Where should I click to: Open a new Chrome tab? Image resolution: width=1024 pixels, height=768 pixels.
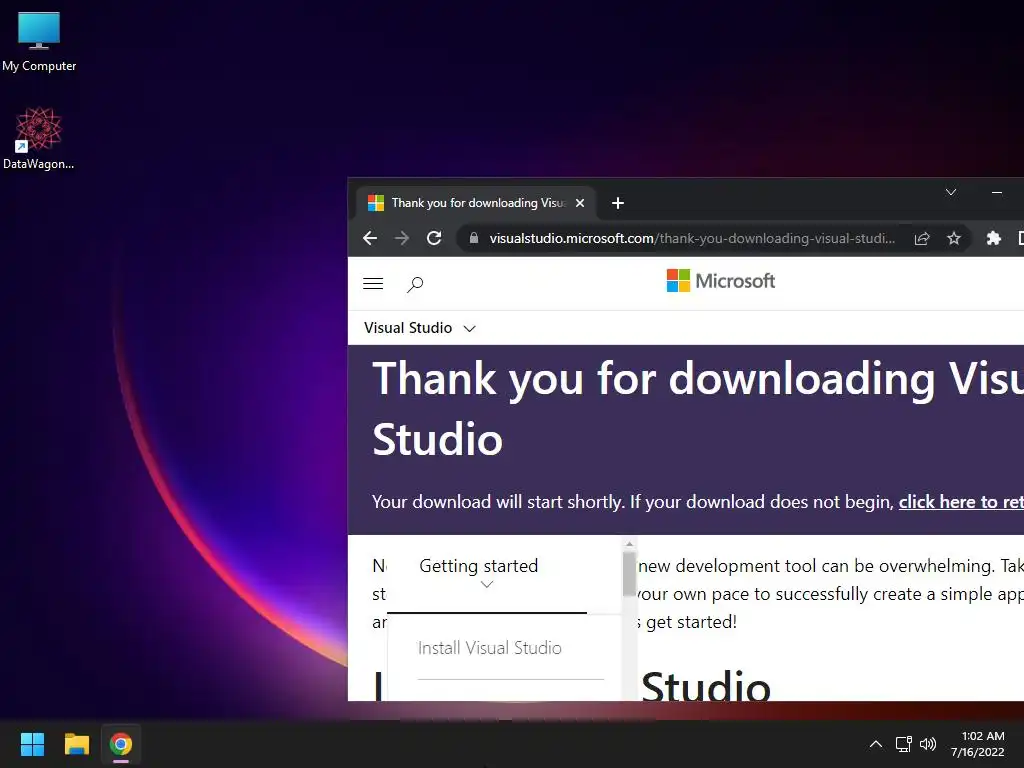[x=617, y=203]
